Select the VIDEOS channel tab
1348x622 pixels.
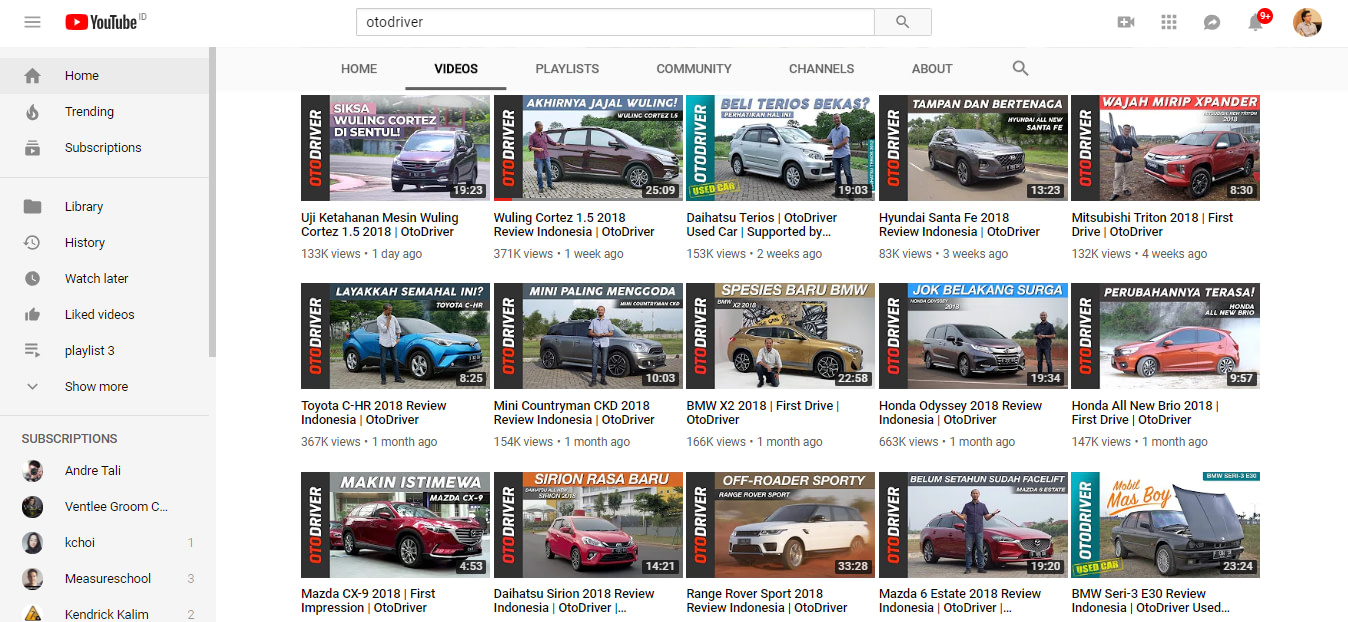coord(456,69)
